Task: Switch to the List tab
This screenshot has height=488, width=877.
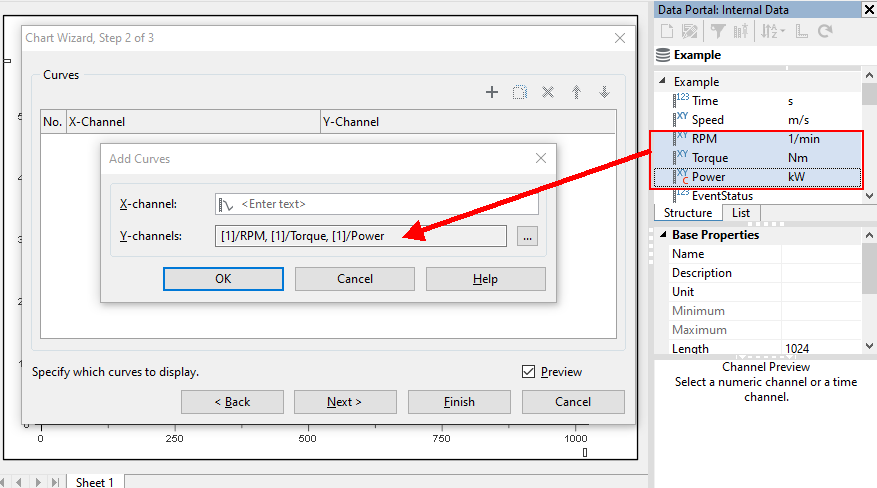Action: click(x=741, y=213)
